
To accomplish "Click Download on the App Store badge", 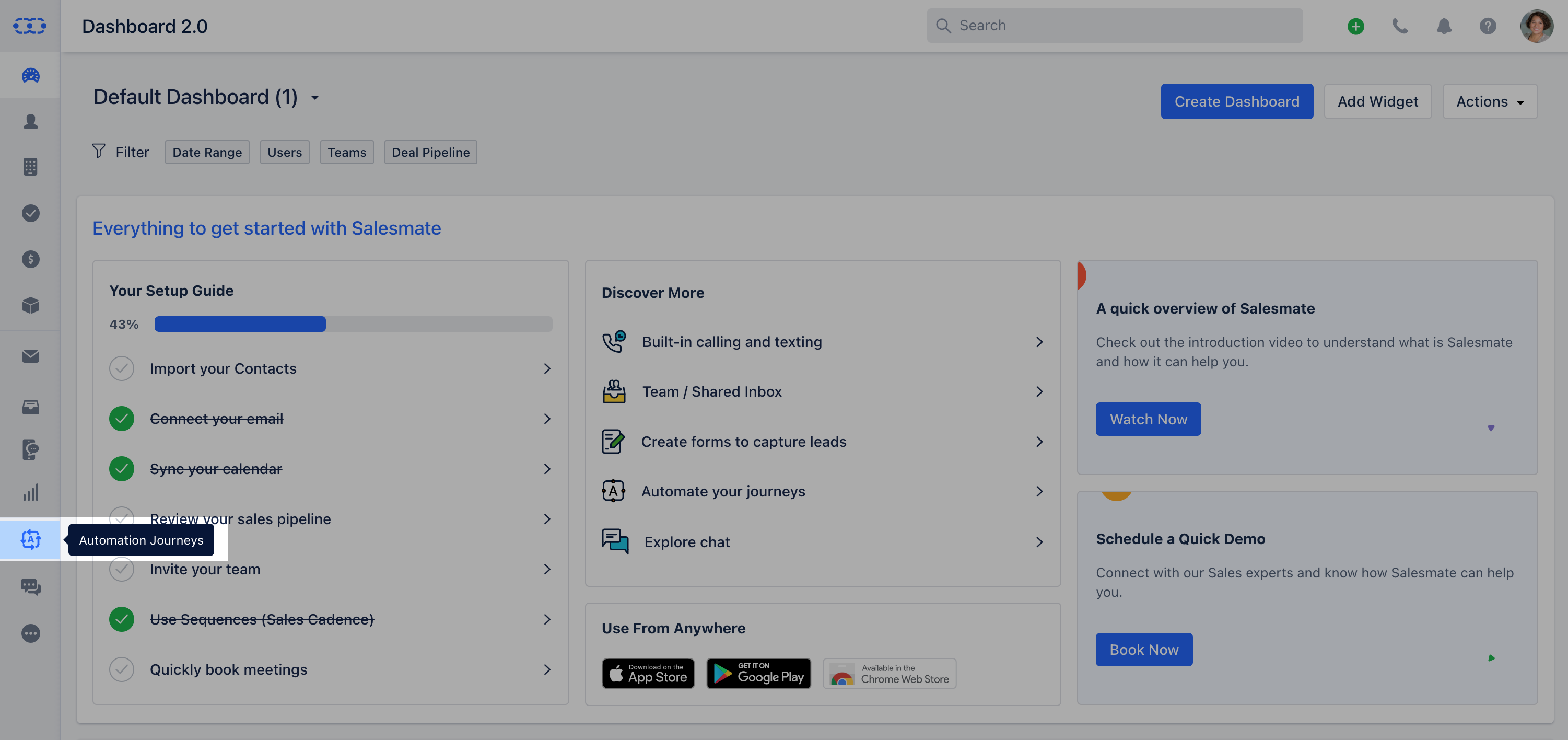I will 648,674.
